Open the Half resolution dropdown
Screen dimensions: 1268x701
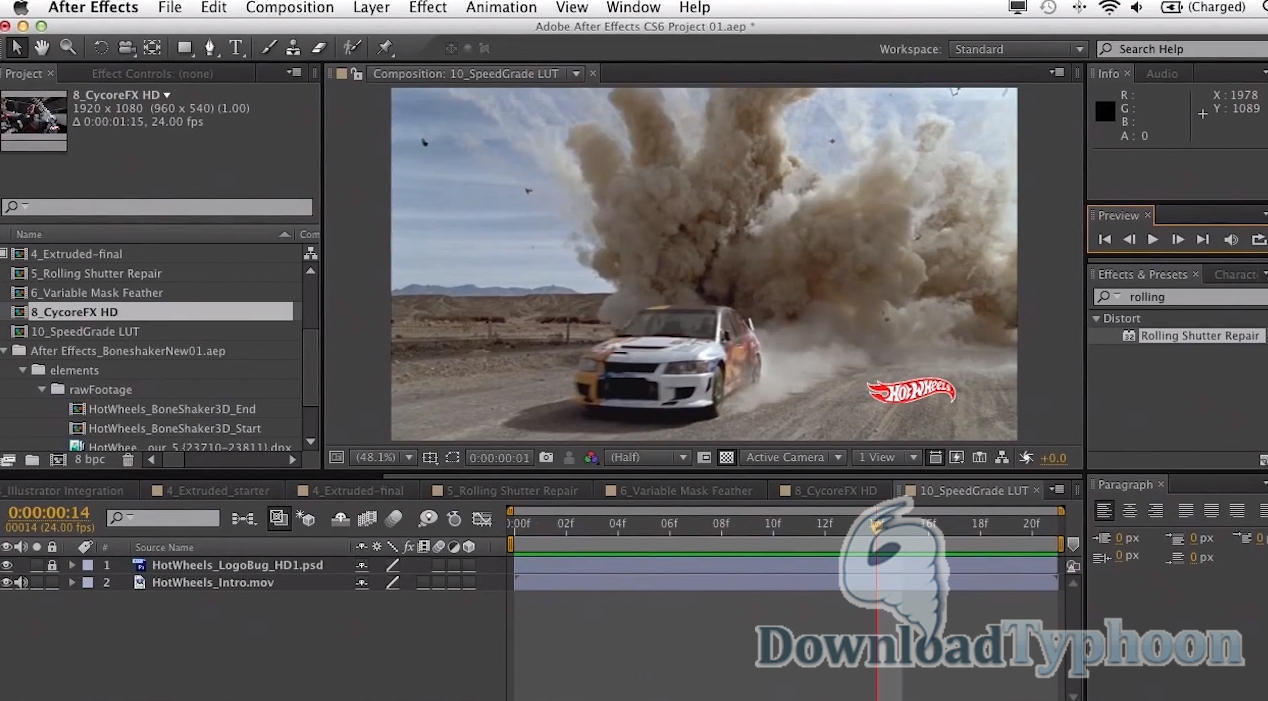pos(648,457)
